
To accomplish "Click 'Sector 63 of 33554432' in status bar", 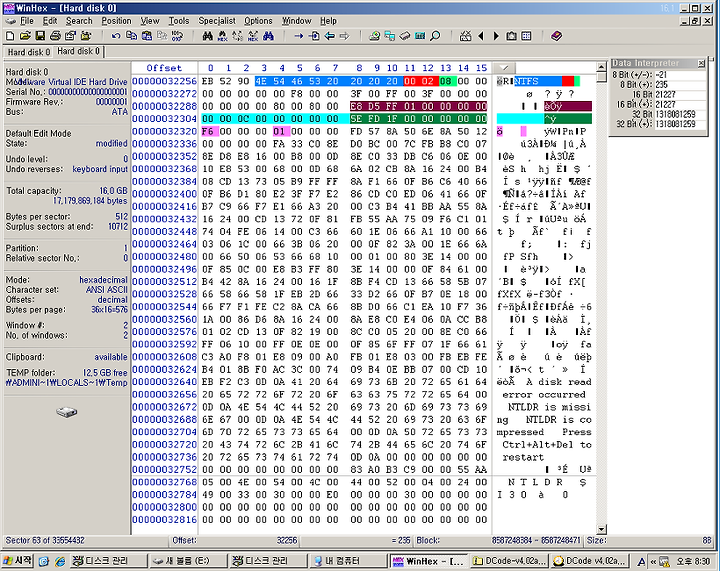I will (45, 541).
